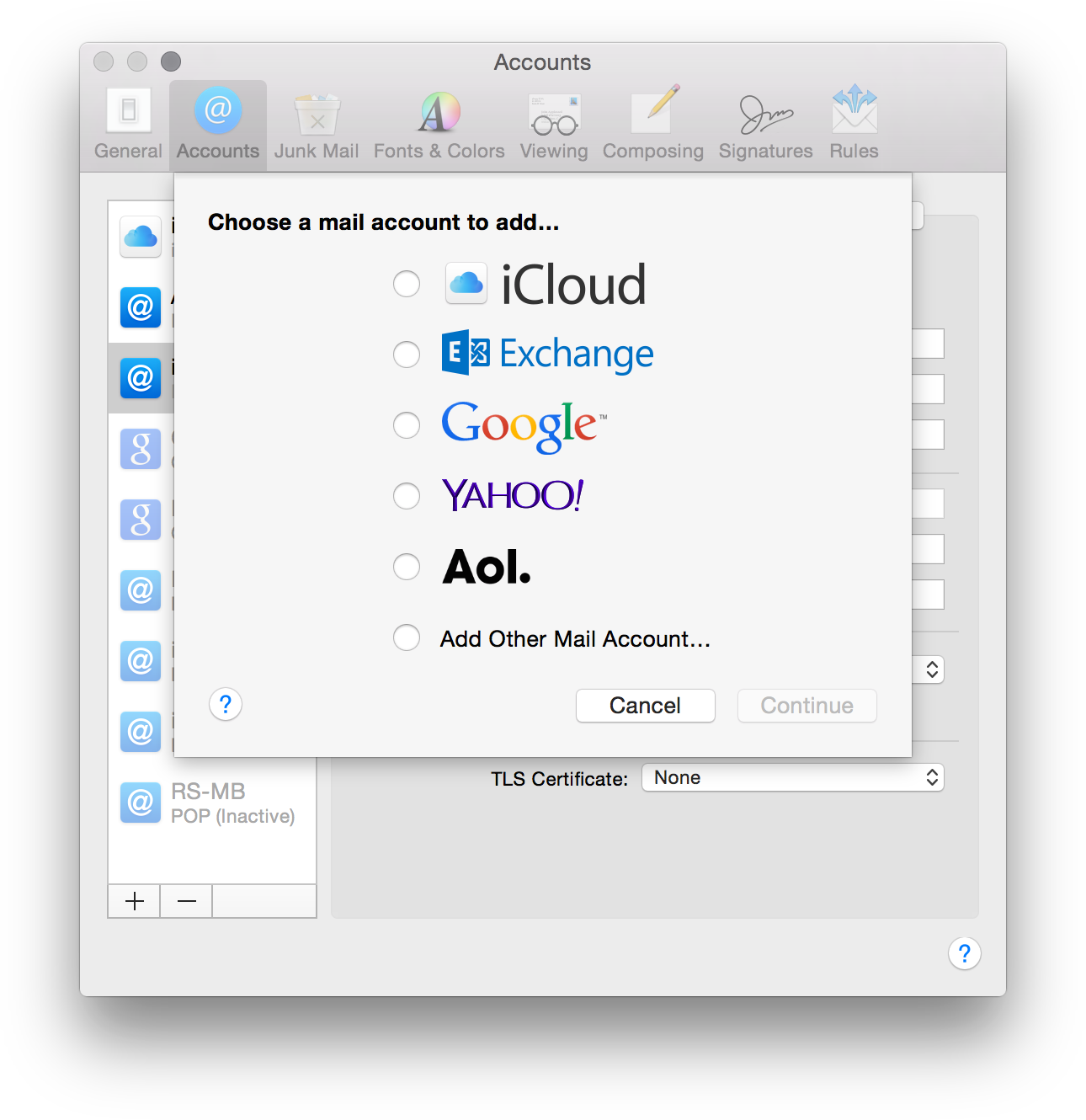Select the RS-MB POP inactive account
This screenshot has height=1120, width=1086.
click(x=212, y=803)
